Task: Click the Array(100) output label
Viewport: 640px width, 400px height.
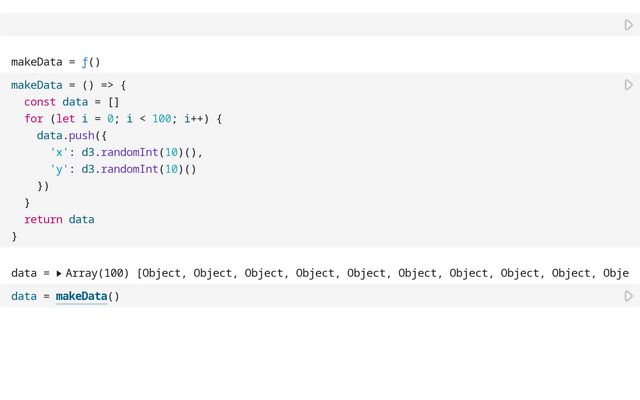Action: (x=97, y=273)
